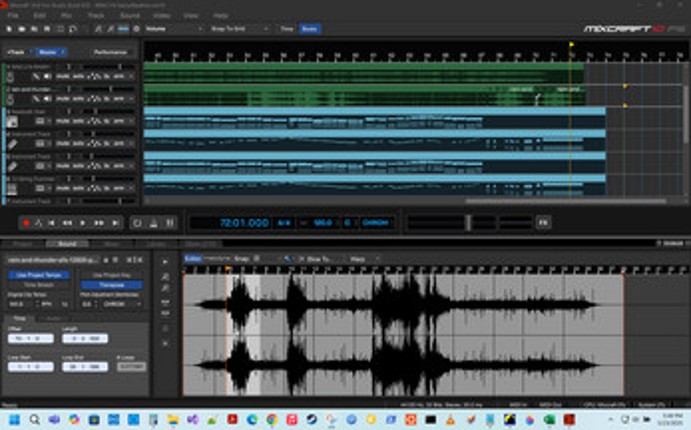Toggle the metronome icon in transport bar

coord(39,222)
